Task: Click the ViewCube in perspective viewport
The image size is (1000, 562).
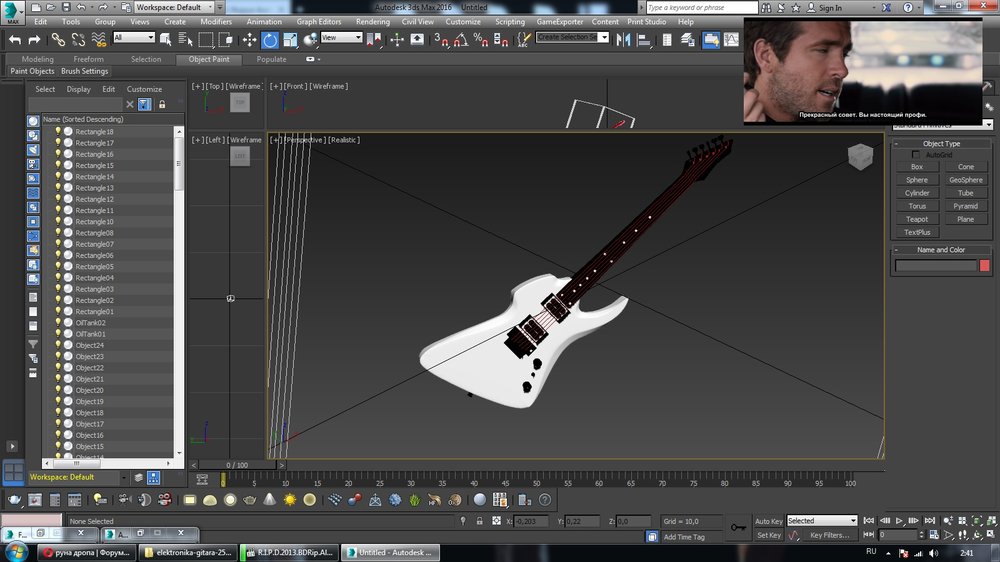Action: 859,155
